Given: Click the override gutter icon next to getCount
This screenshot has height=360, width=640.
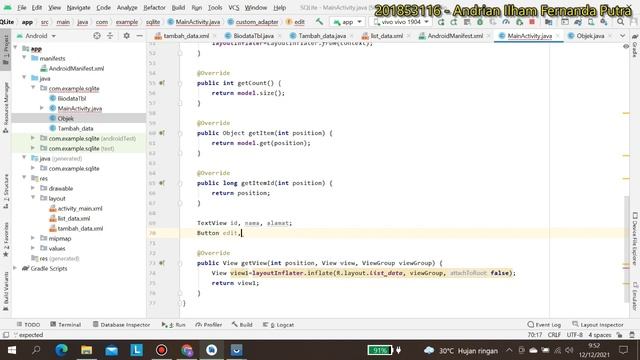Looking at the screenshot, I should tap(162, 83).
